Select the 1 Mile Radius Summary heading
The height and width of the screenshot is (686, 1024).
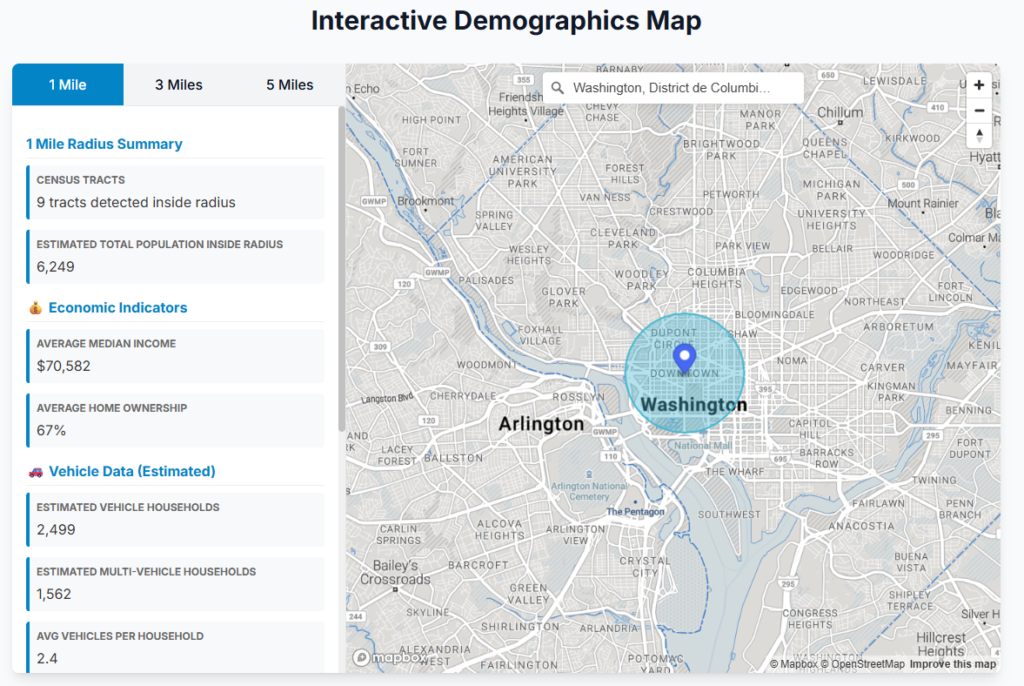pos(103,144)
